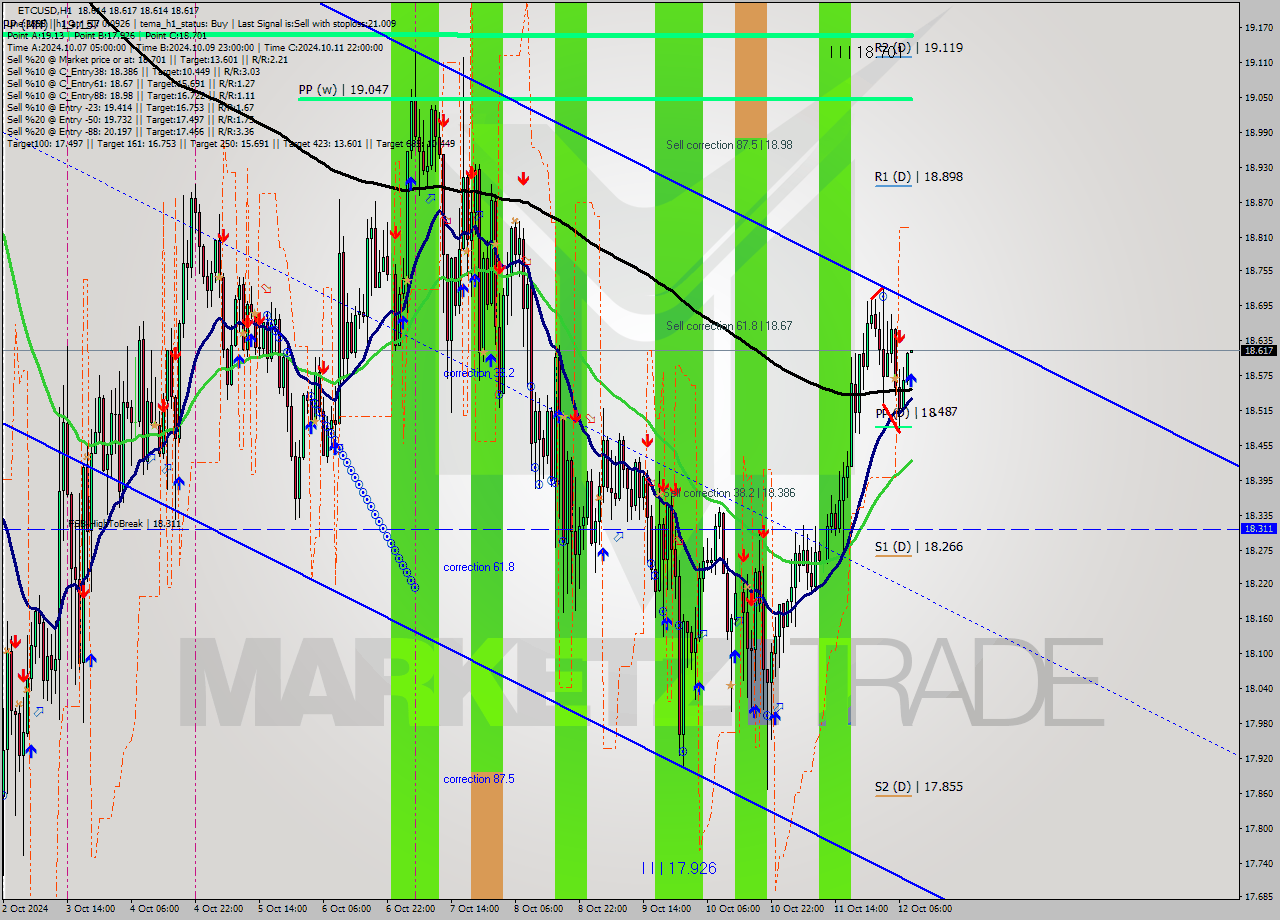
Task: Click the 'Sell correction 87.5 | 18.98' label
Action: (x=729, y=145)
